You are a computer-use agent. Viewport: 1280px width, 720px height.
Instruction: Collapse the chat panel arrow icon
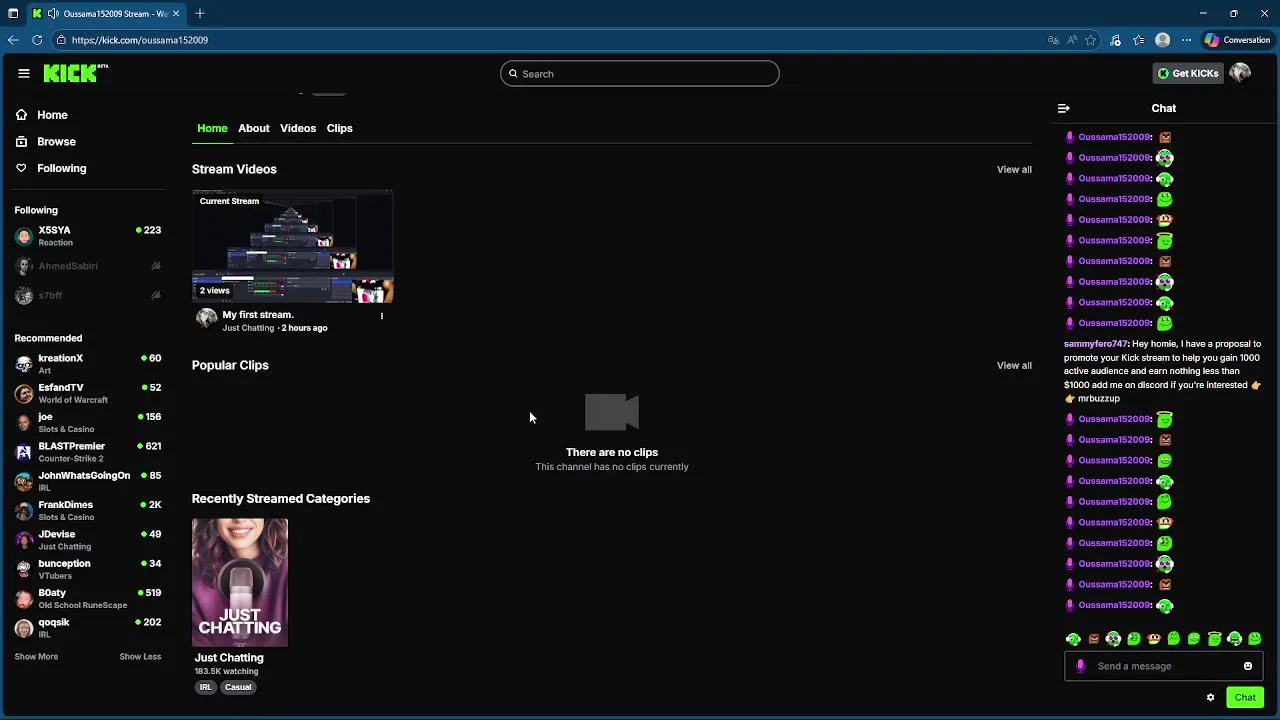pyautogui.click(x=1064, y=108)
